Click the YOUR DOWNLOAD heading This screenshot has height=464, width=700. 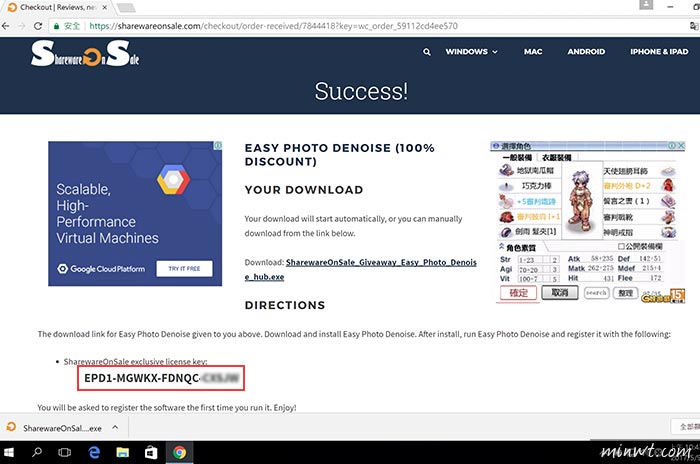point(304,190)
